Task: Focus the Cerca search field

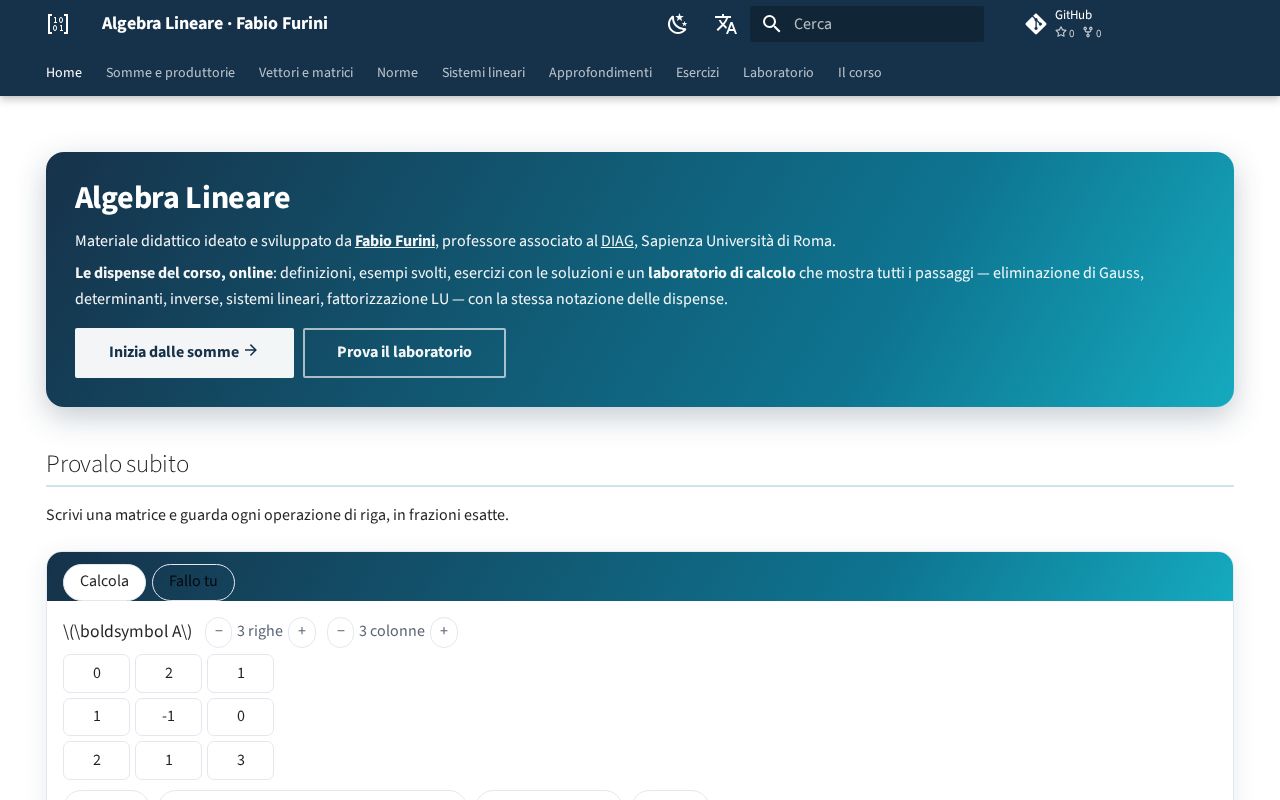Action: click(x=867, y=24)
